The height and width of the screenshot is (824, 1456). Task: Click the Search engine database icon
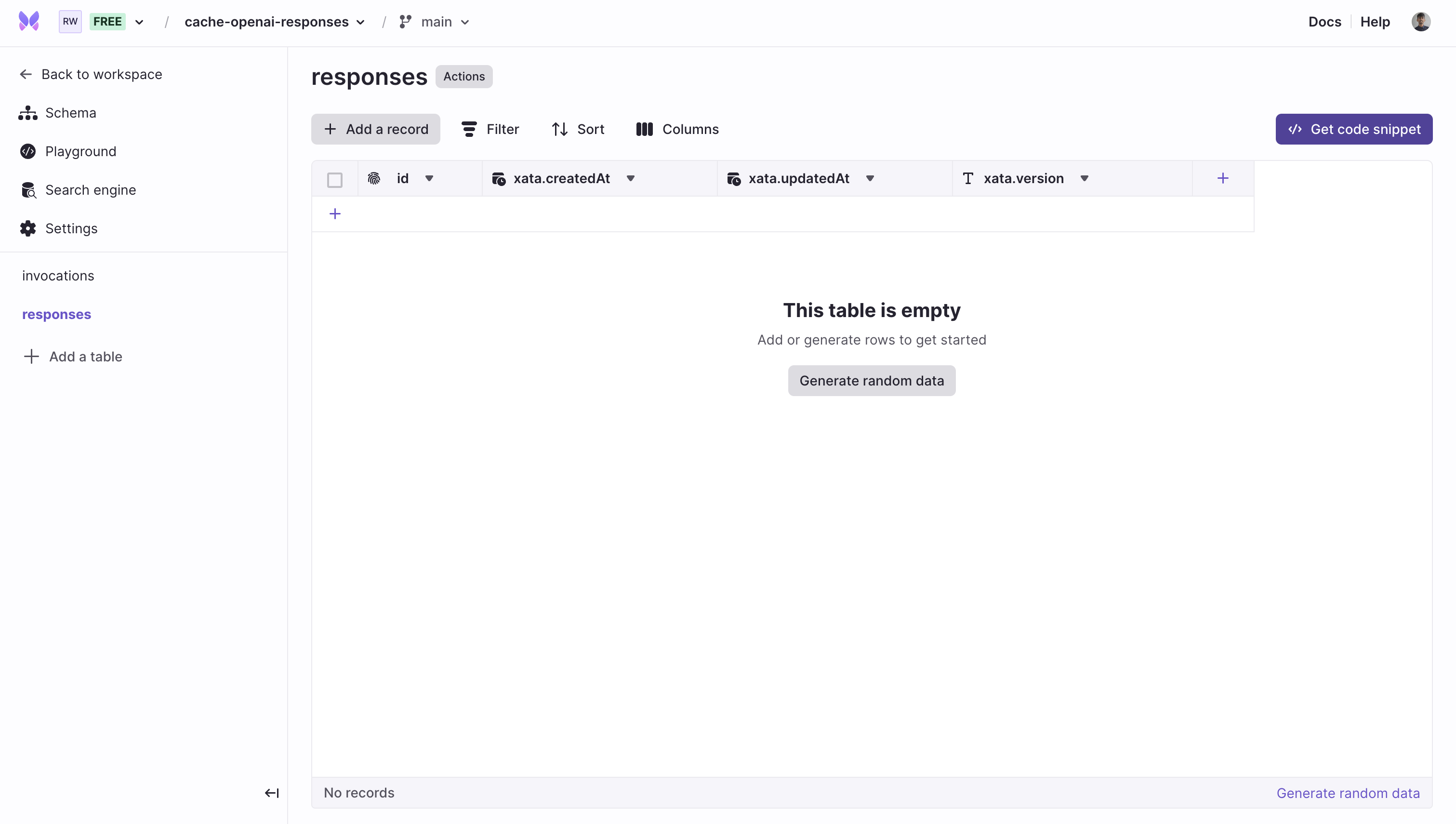pos(29,190)
